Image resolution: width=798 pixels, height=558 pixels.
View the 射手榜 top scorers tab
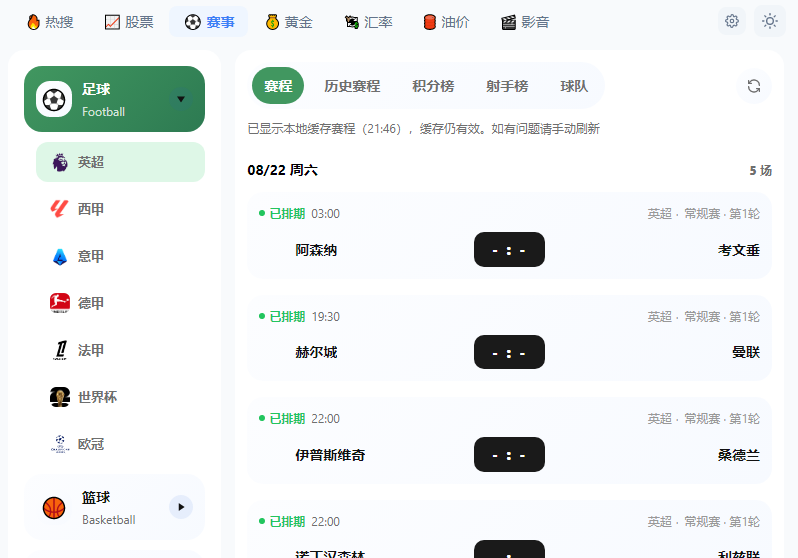tap(507, 86)
